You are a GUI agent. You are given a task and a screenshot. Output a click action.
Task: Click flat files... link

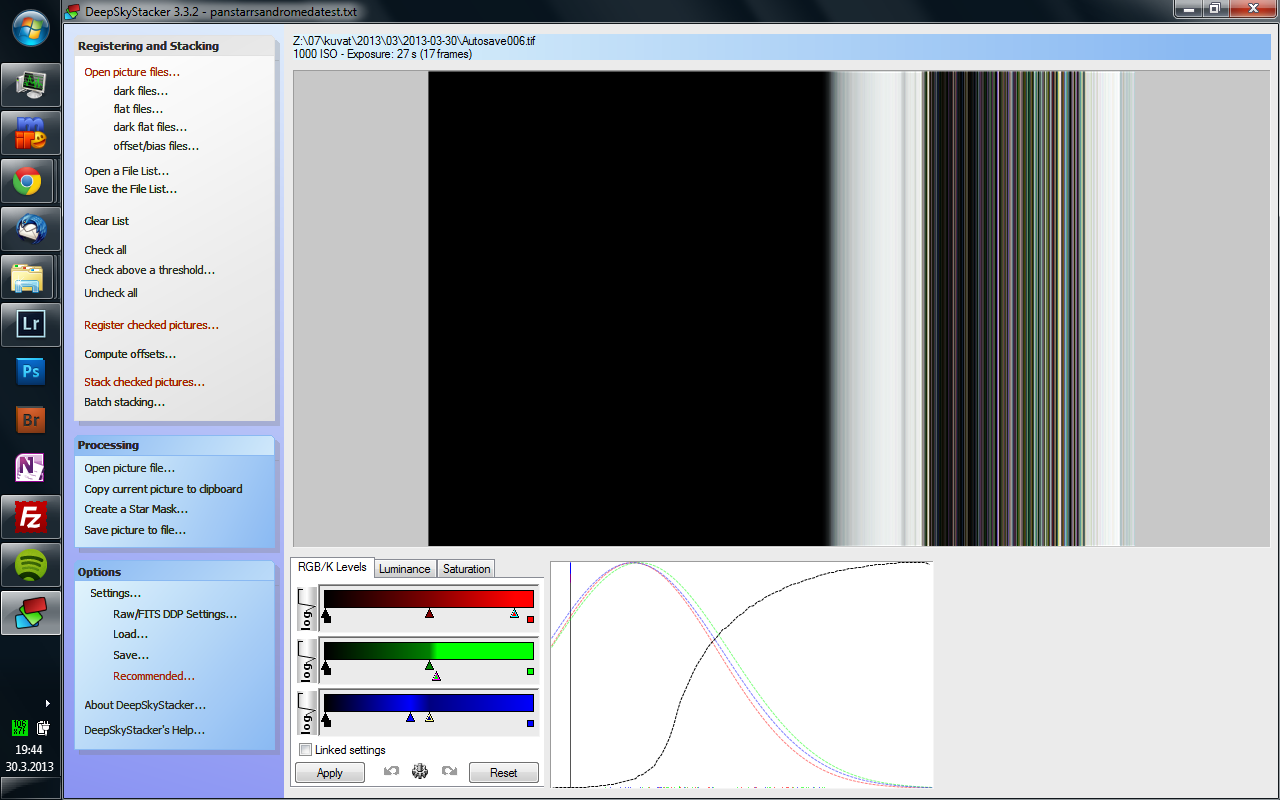pos(138,109)
